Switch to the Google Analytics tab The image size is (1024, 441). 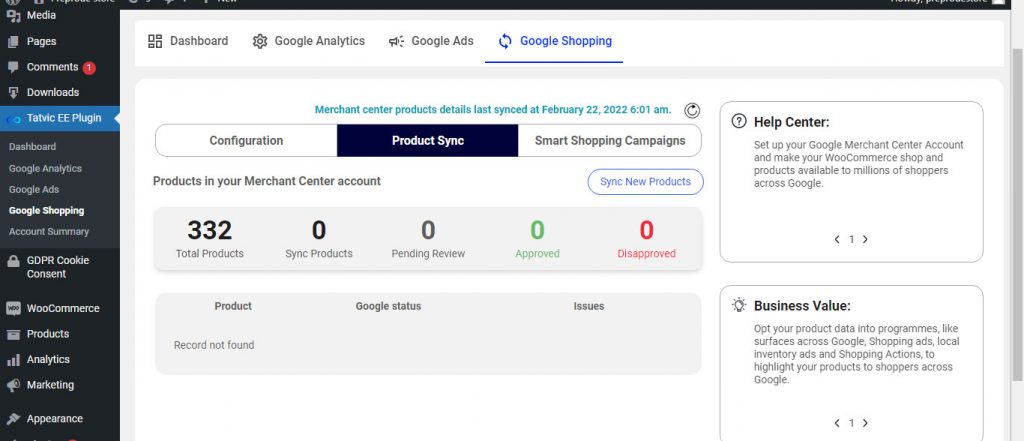(309, 41)
